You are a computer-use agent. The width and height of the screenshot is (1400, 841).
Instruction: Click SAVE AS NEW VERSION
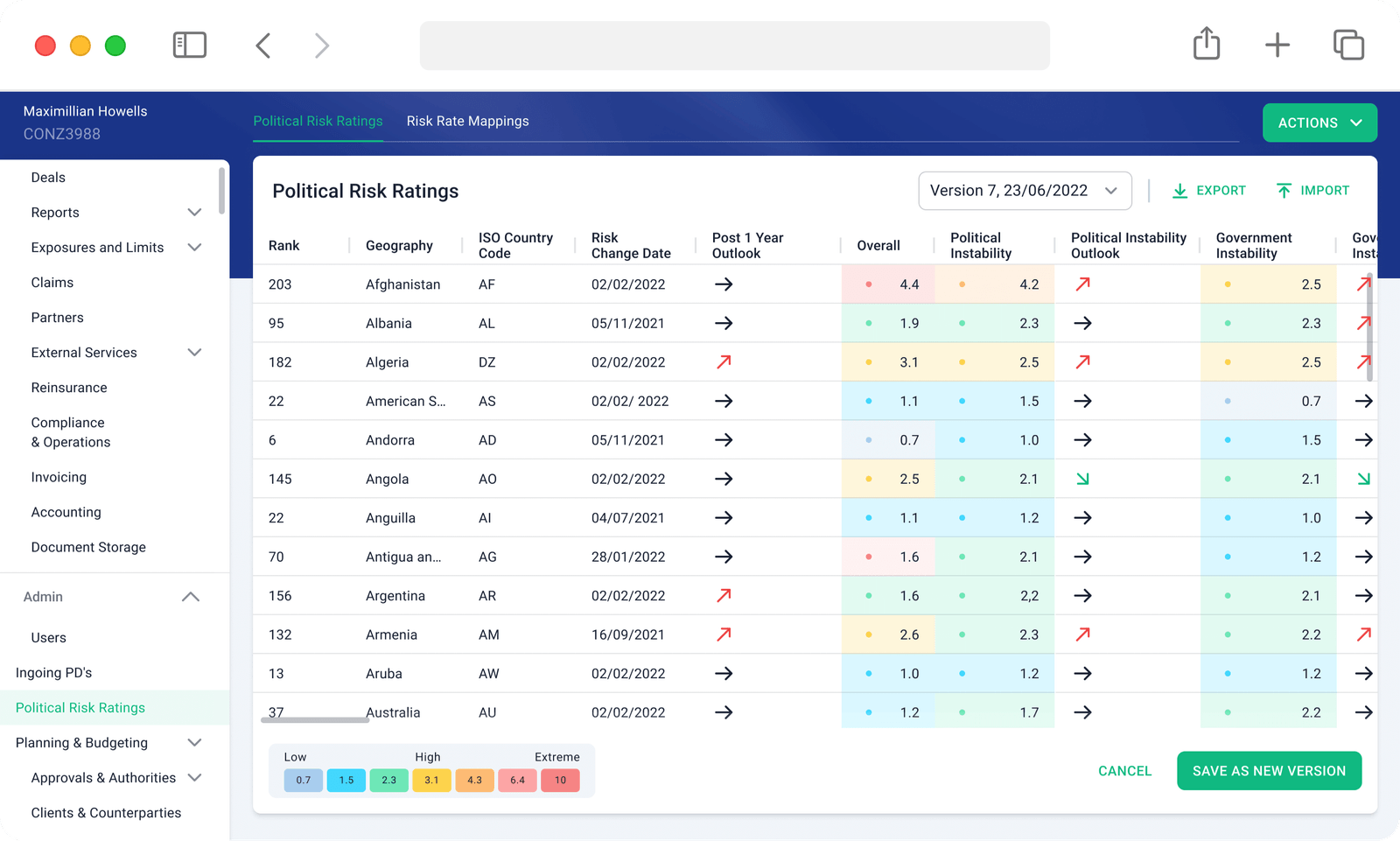[x=1269, y=771]
